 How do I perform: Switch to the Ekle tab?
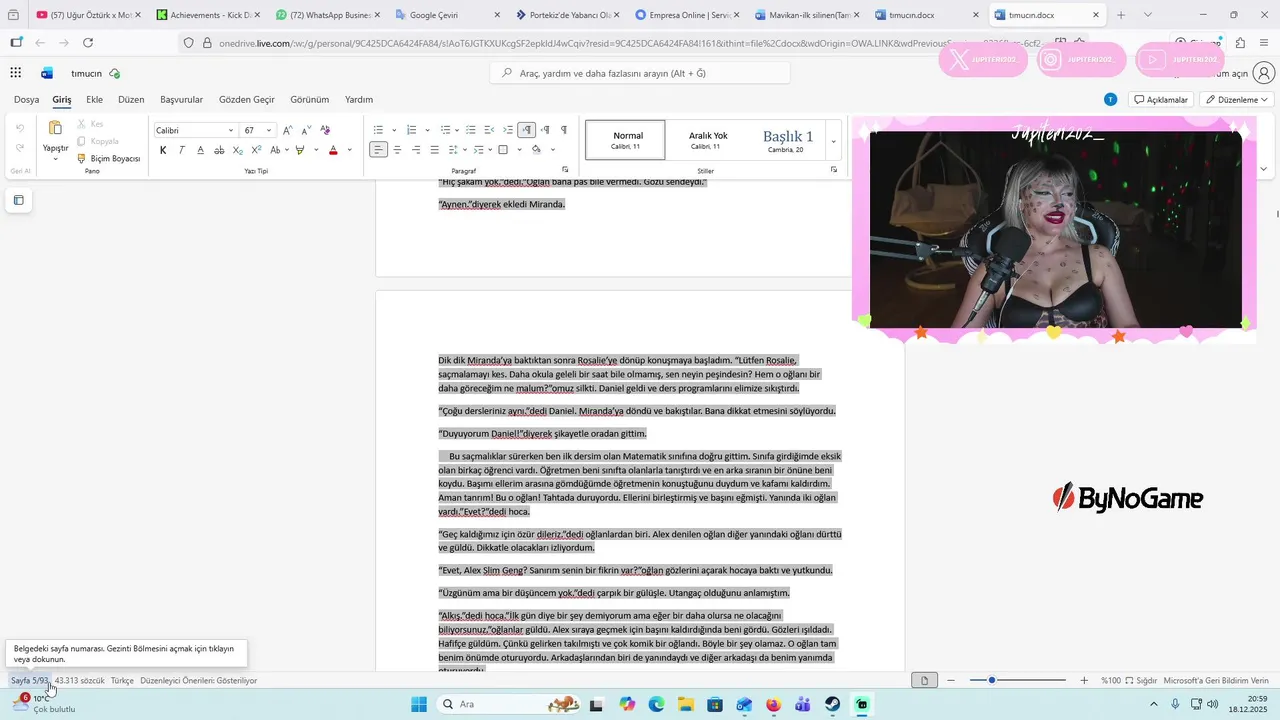pos(94,100)
